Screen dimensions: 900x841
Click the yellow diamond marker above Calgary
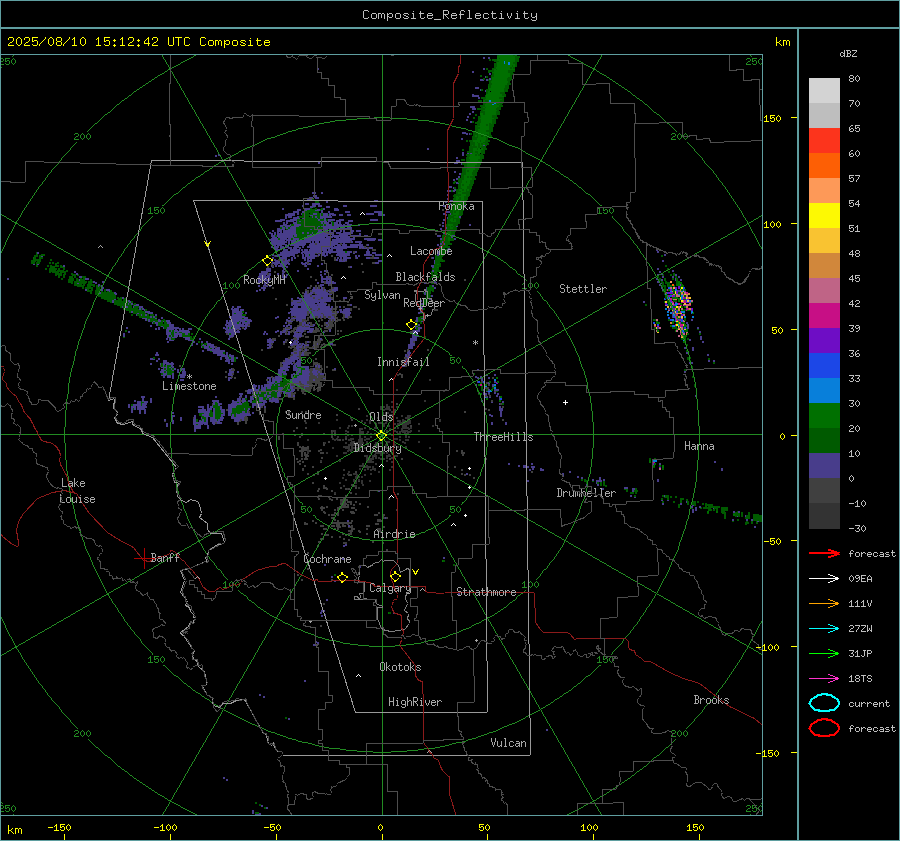click(x=395, y=576)
